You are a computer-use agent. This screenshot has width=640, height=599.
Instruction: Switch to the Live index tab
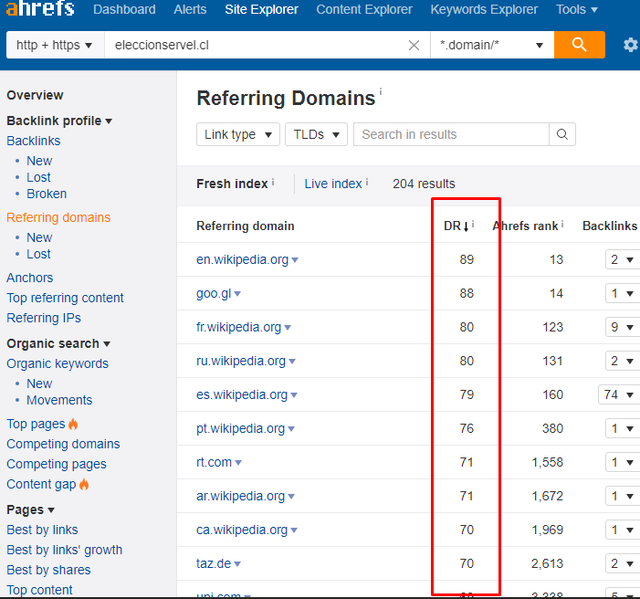[333, 184]
